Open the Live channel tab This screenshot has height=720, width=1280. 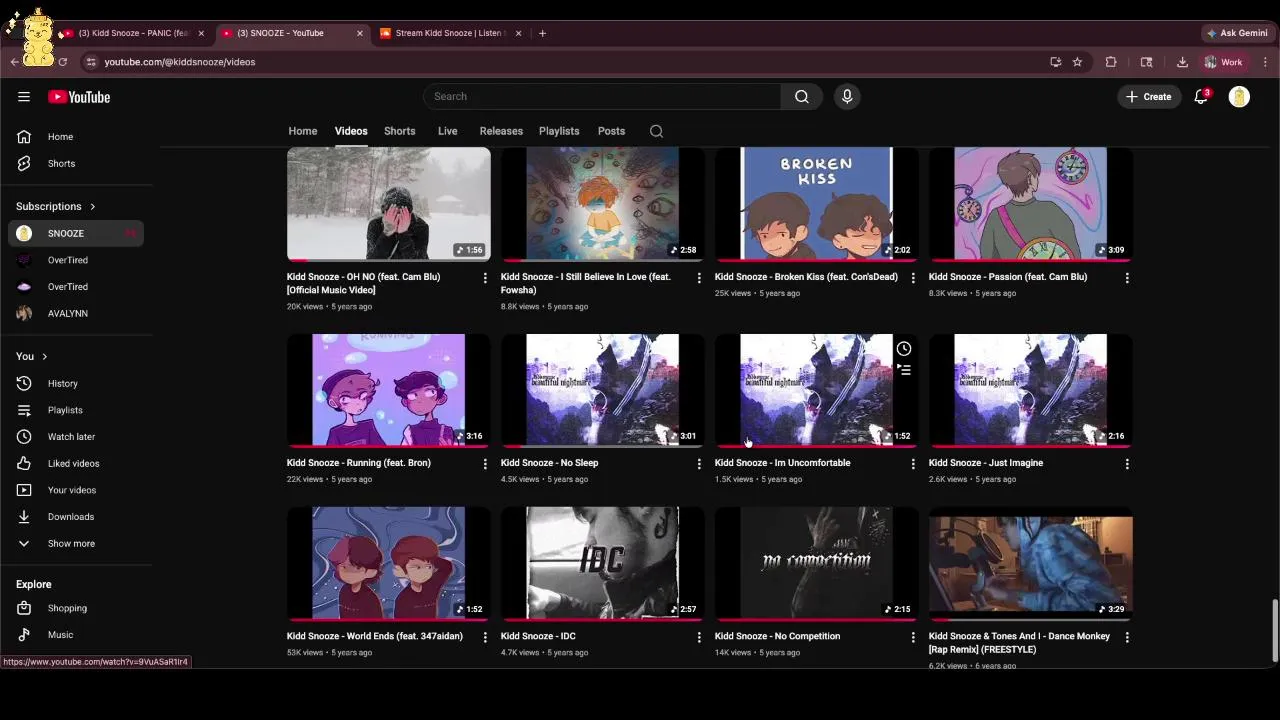(x=447, y=131)
